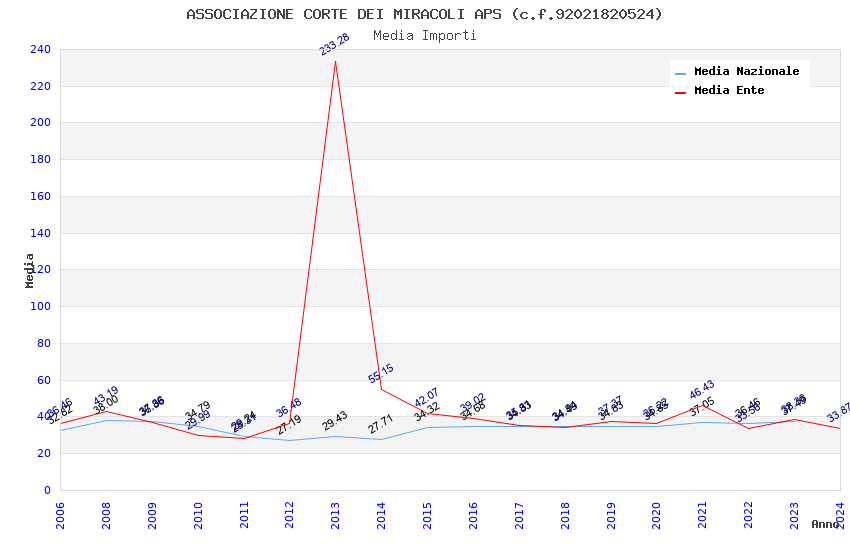The width and height of the screenshot is (850, 550).
Task: Click the Media Nazionale legend label
Action: [x=746, y=71]
